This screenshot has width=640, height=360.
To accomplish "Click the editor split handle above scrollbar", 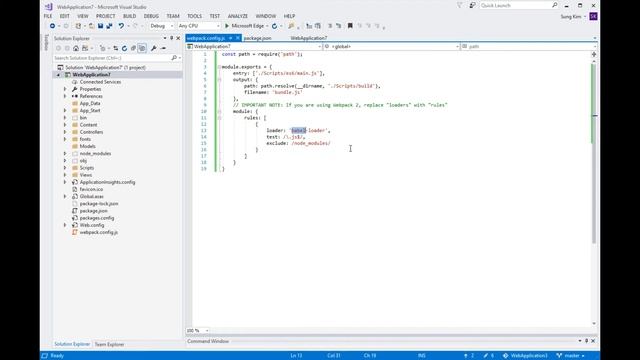I will click(x=594, y=54).
